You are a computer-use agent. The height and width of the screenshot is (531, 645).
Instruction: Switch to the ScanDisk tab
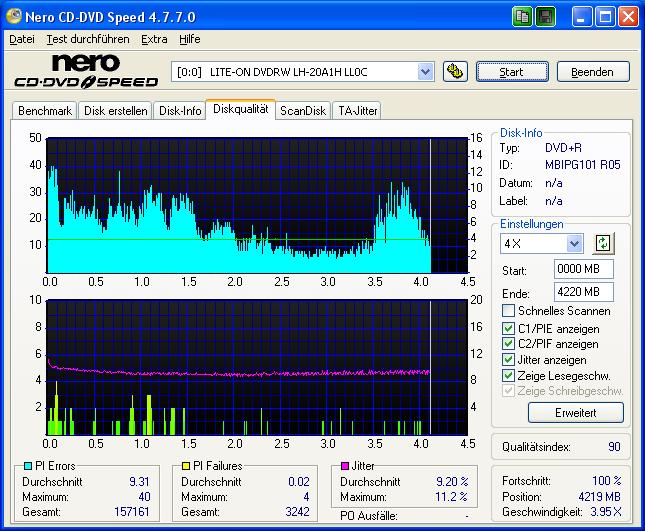pyautogui.click(x=303, y=111)
